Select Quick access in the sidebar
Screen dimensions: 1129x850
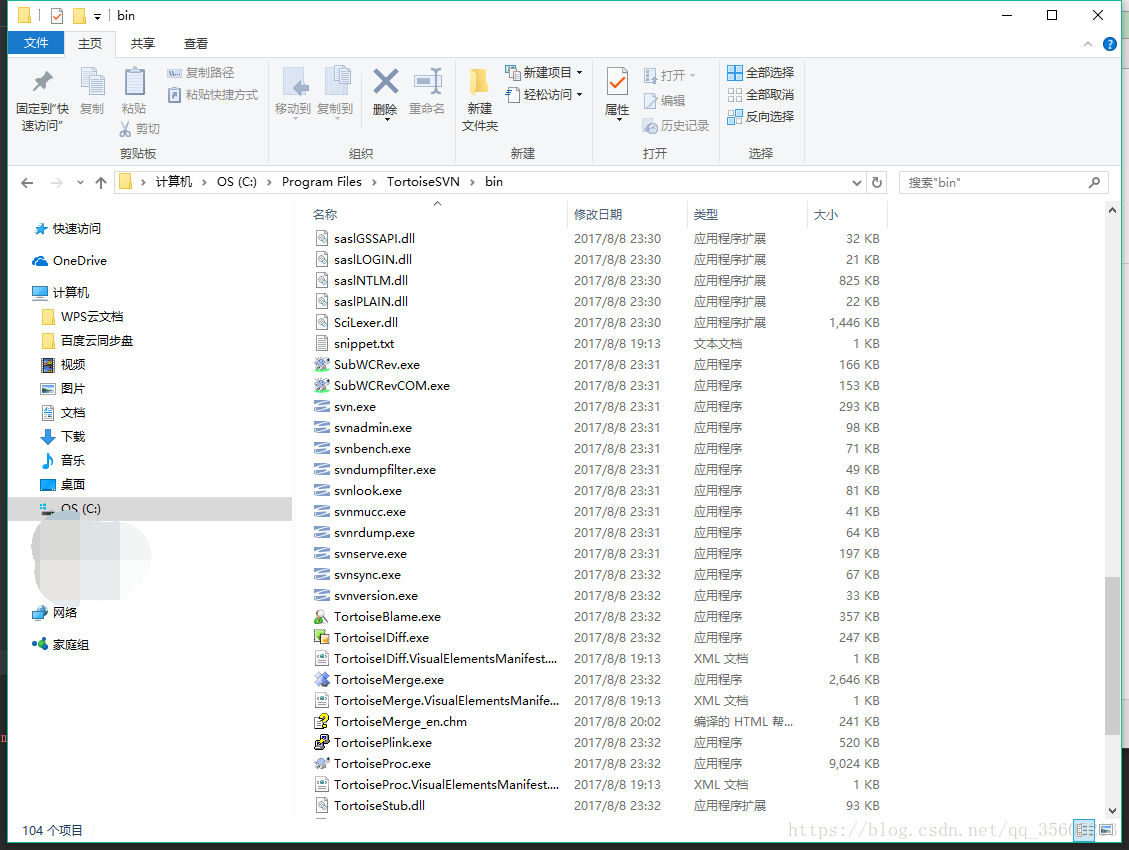coord(68,229)
